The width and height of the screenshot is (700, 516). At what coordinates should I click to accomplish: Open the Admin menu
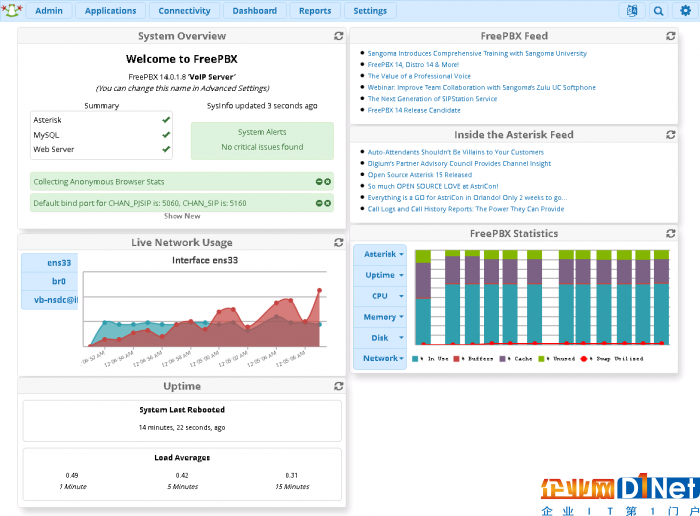pos(49,11)
